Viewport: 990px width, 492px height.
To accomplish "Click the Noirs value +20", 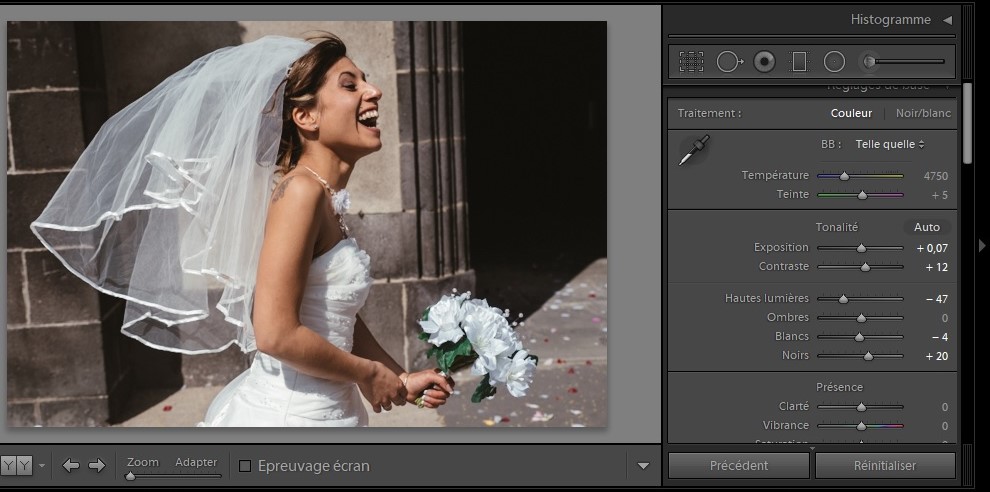I will coord(937,356).
